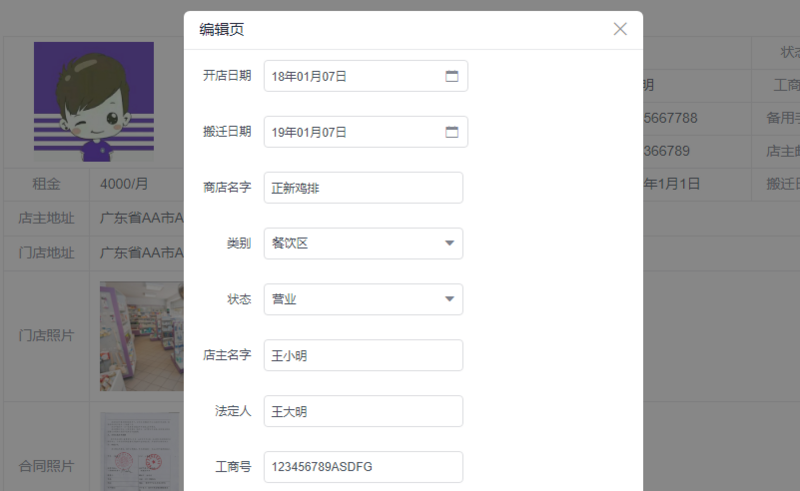800x491 pixels.
Task: Click the 店主名字 input field
Action: [363, 355]
